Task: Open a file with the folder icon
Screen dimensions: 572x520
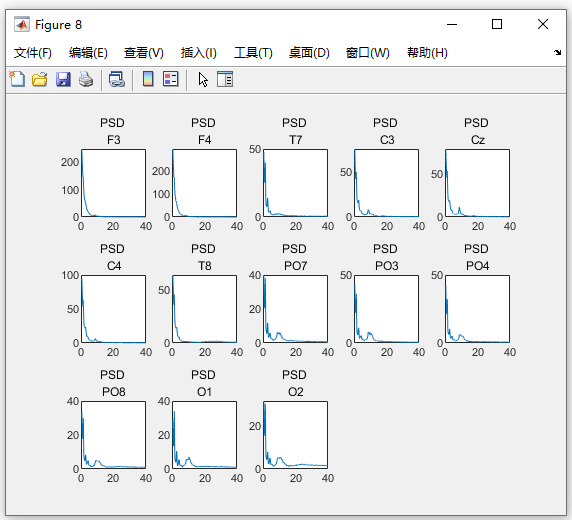Action: click(x=39, y=79)
